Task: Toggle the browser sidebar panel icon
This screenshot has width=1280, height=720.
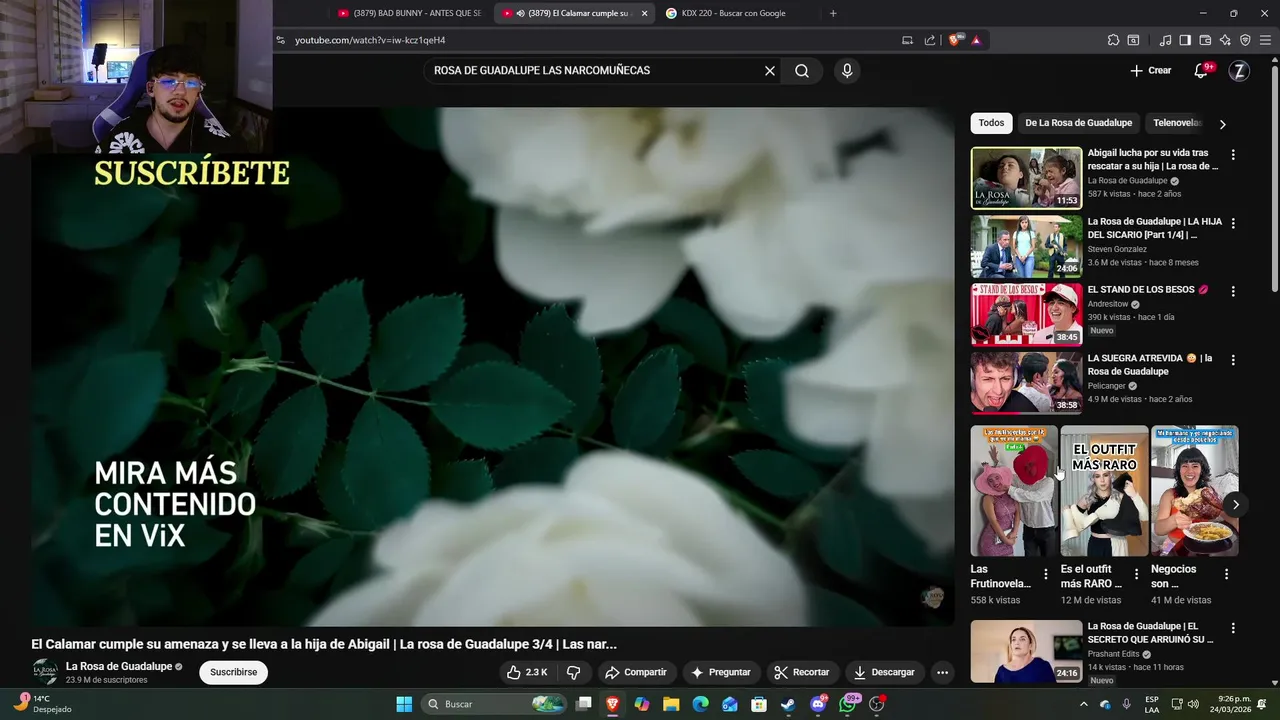Action: click(x=1185, y=40)
